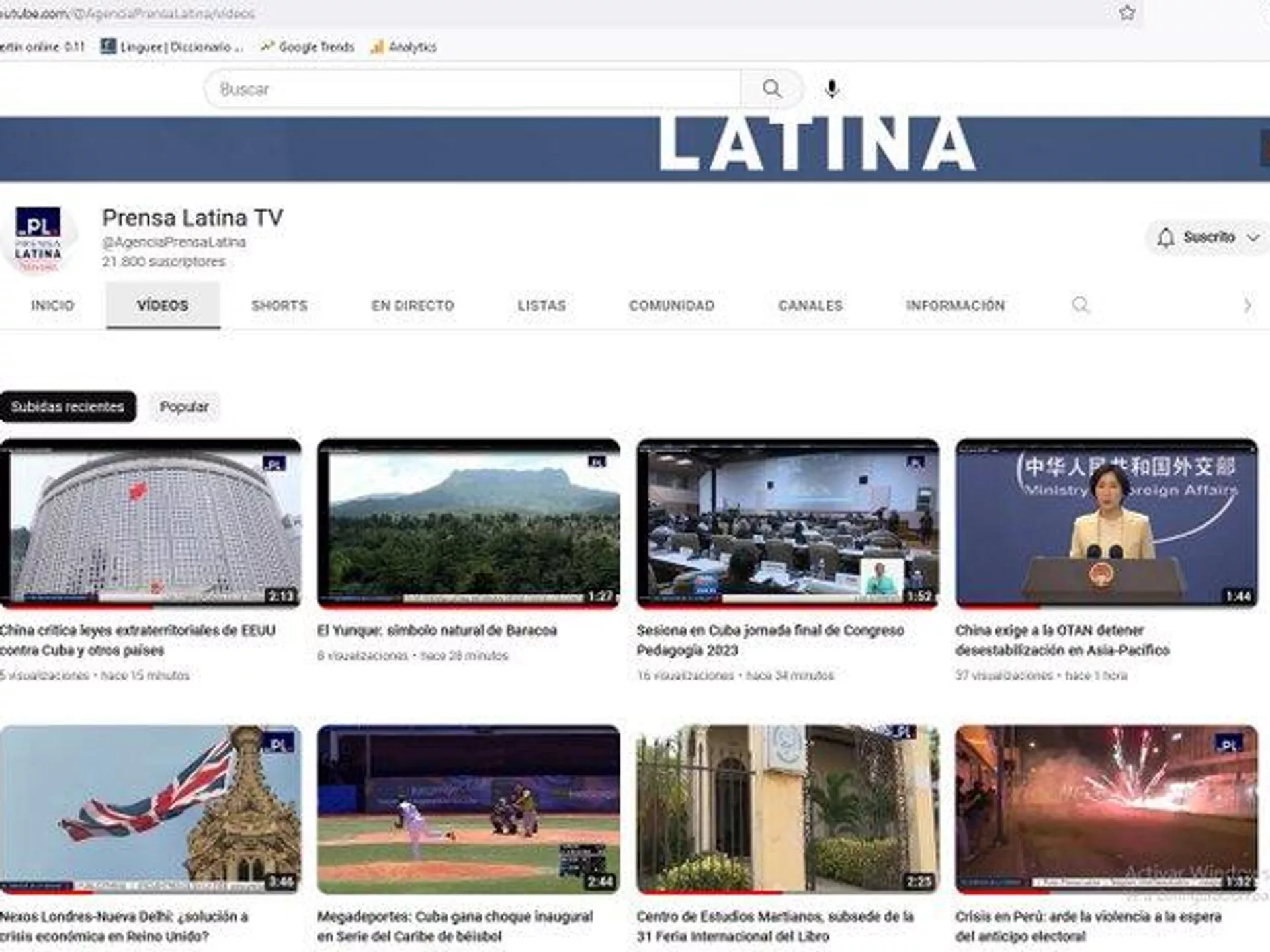1270x952 pixels.
Task: Click the LATINA channel banner image
Action: 635,149
